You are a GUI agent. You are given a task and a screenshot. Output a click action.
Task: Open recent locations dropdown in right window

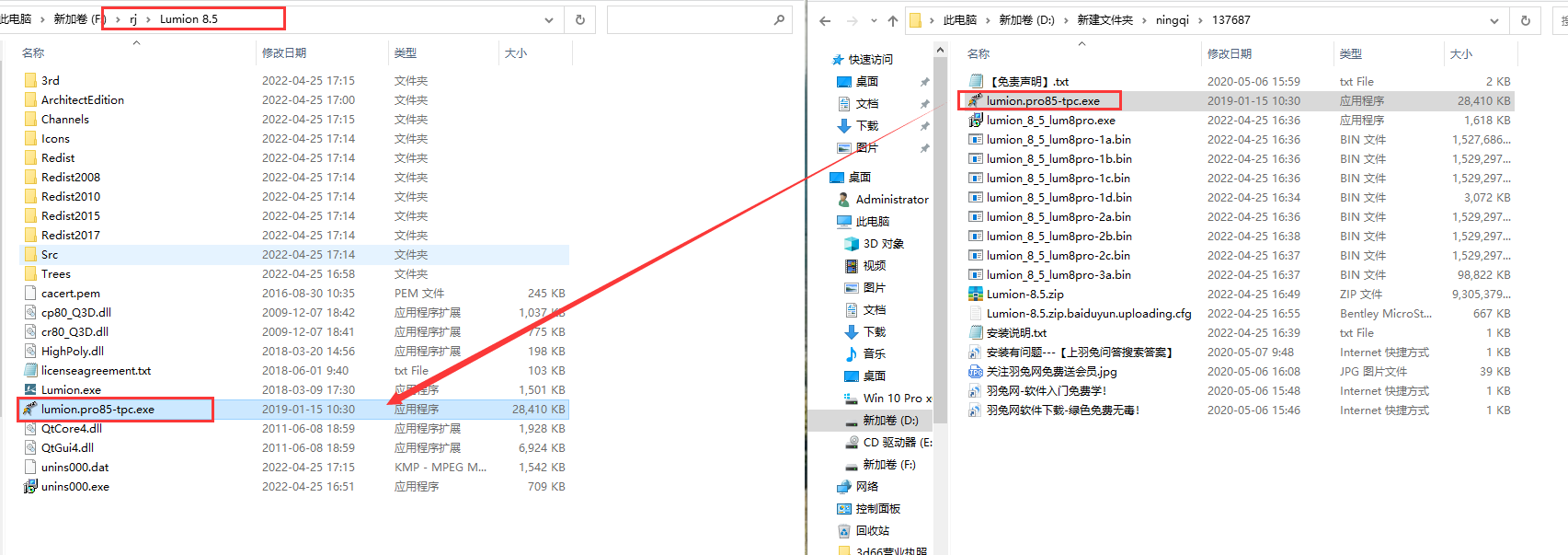coord(873,20)
